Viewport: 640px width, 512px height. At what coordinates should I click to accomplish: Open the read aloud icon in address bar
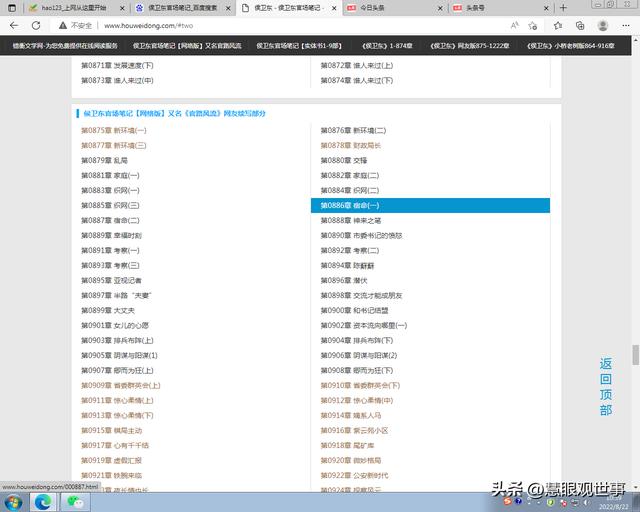pos(515,25)
